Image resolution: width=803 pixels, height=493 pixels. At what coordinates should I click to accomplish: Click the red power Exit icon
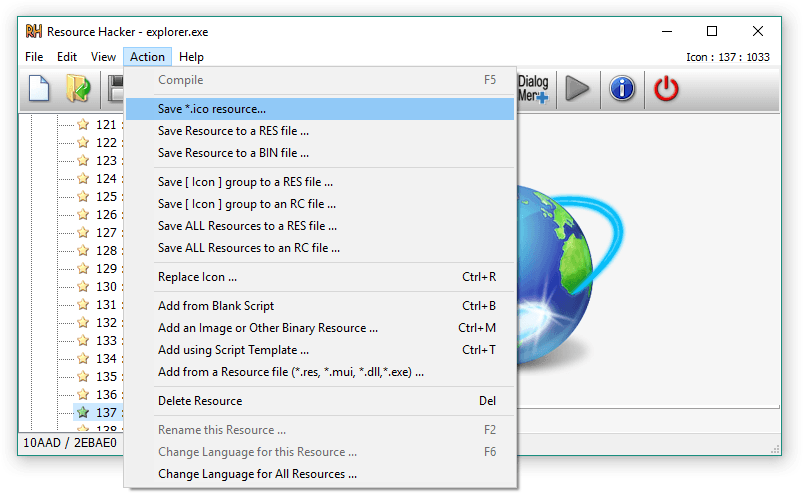click(x=666, y=89)
